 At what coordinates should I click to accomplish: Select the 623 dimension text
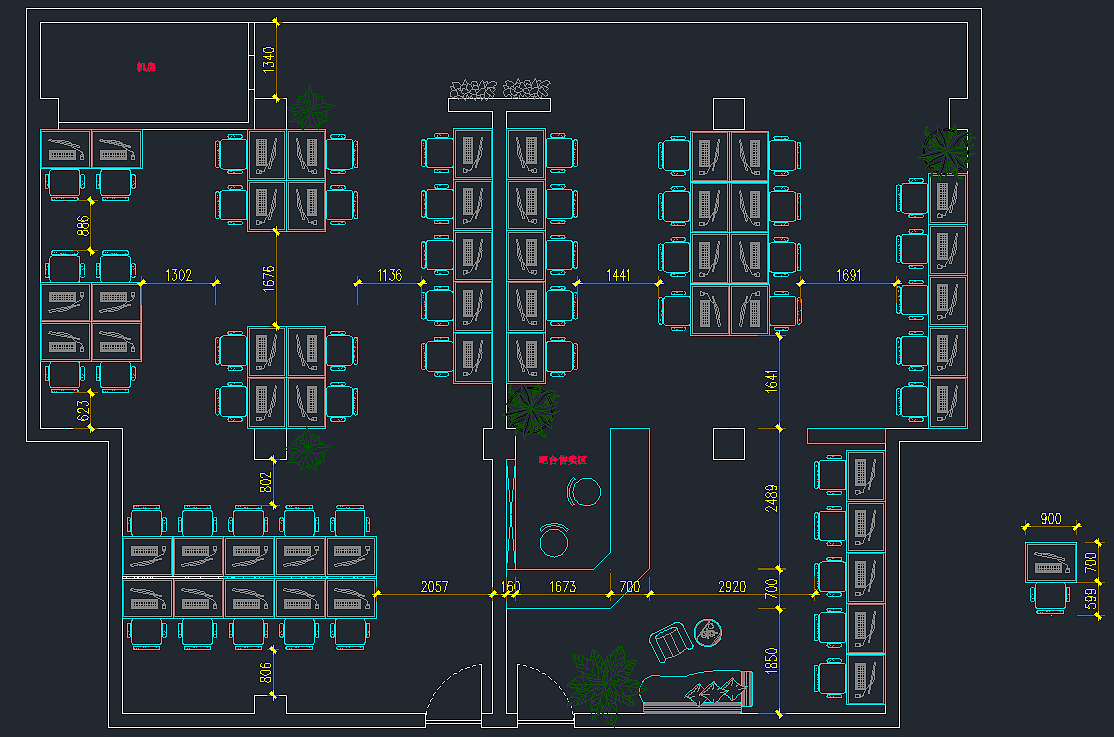click(83, 410)
